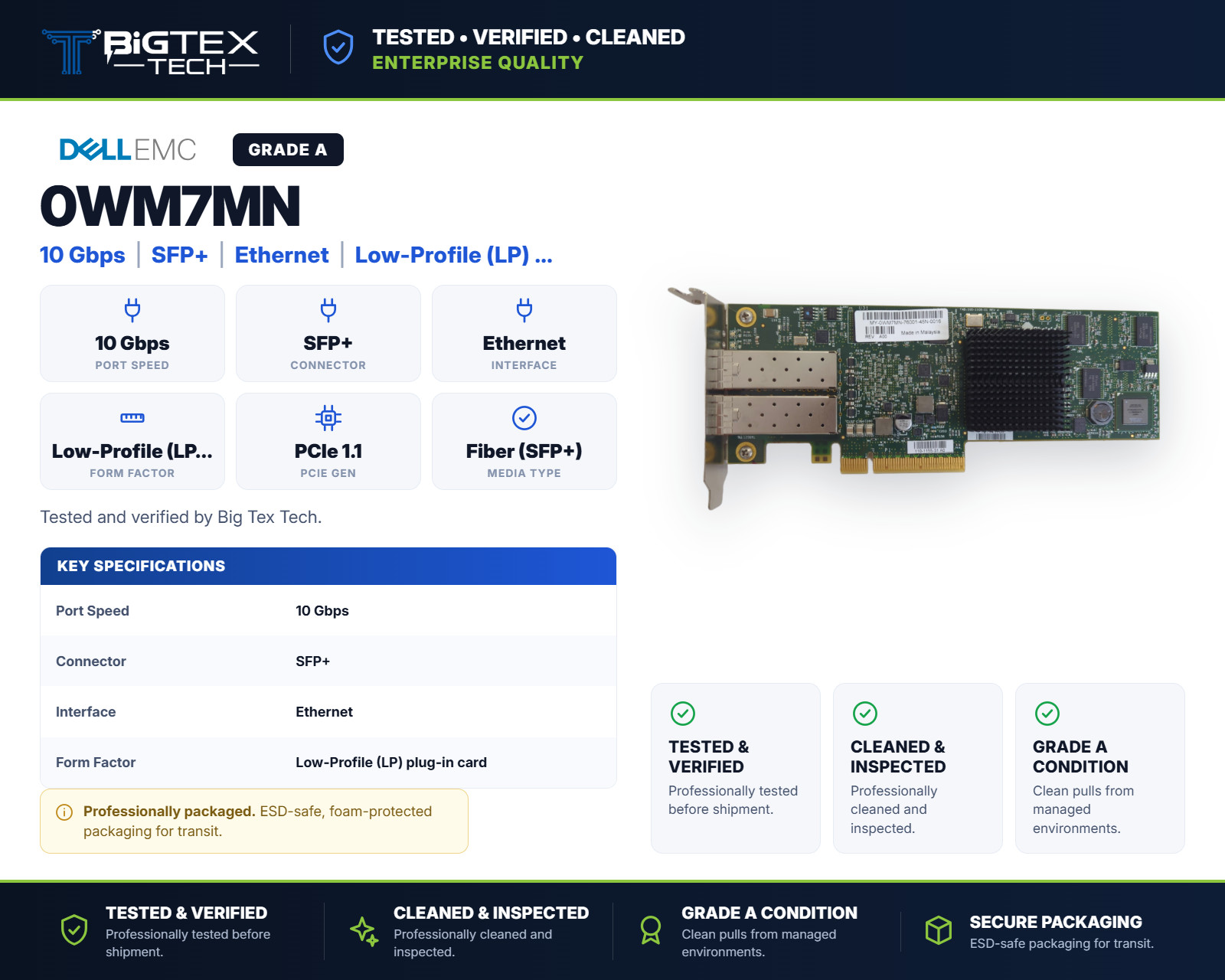Viewport: 1225px width, 980px height.
Task: Click the plug icon above 10 Gbps
Action: coord(132,310)
